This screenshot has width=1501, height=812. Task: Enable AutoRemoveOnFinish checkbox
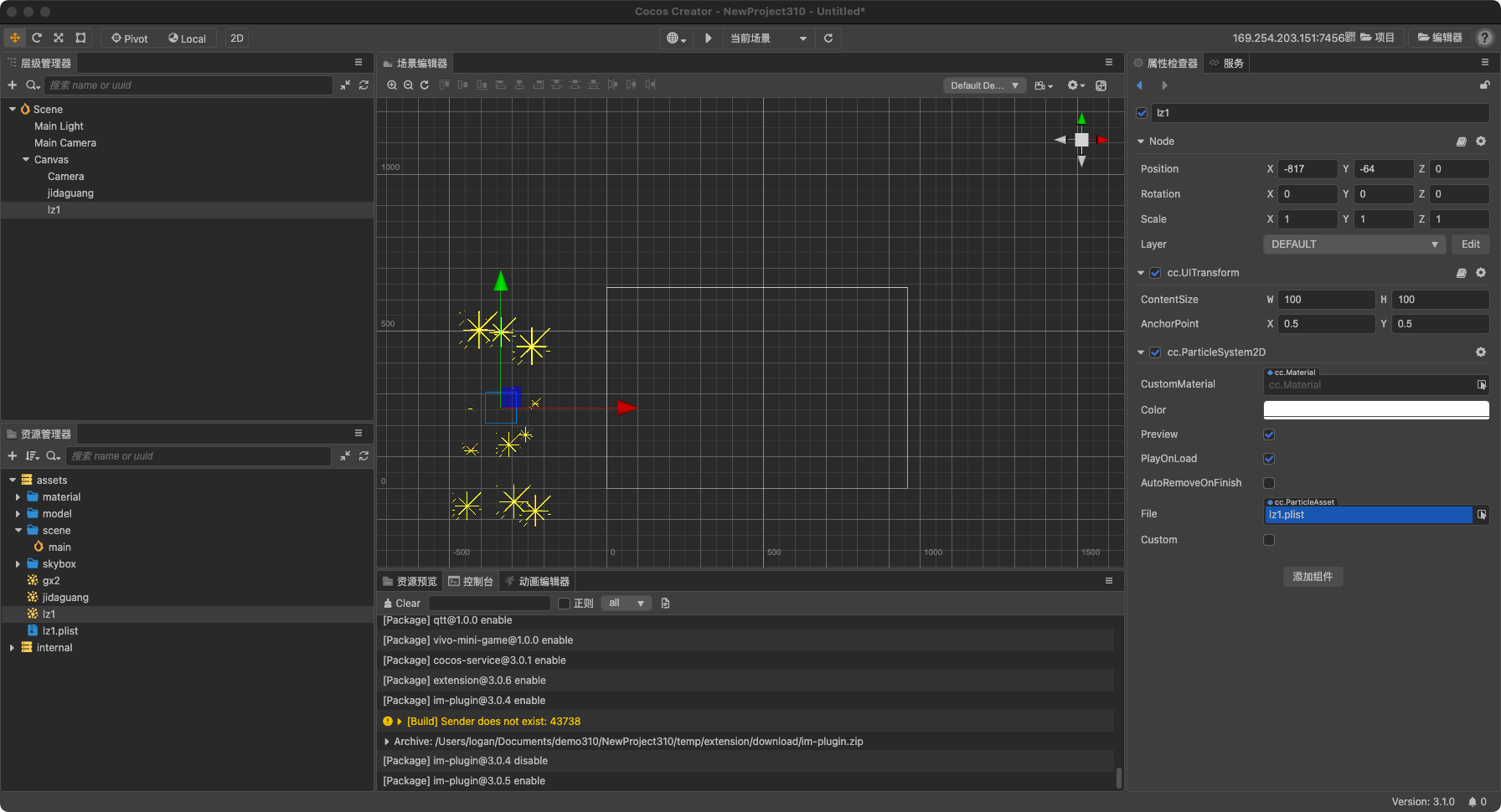[1269, 483]
